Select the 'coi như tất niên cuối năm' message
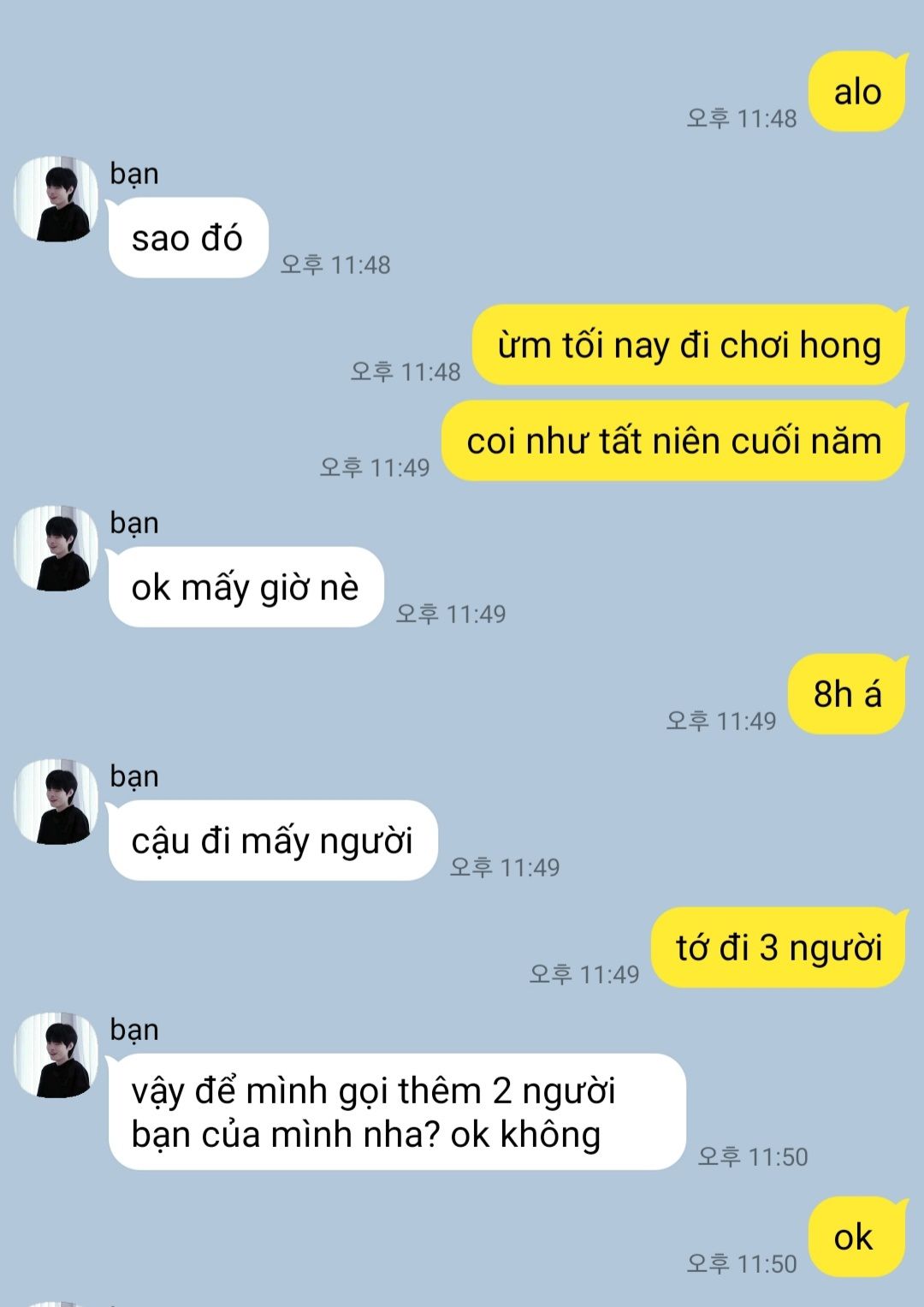 tap(673, 441)
